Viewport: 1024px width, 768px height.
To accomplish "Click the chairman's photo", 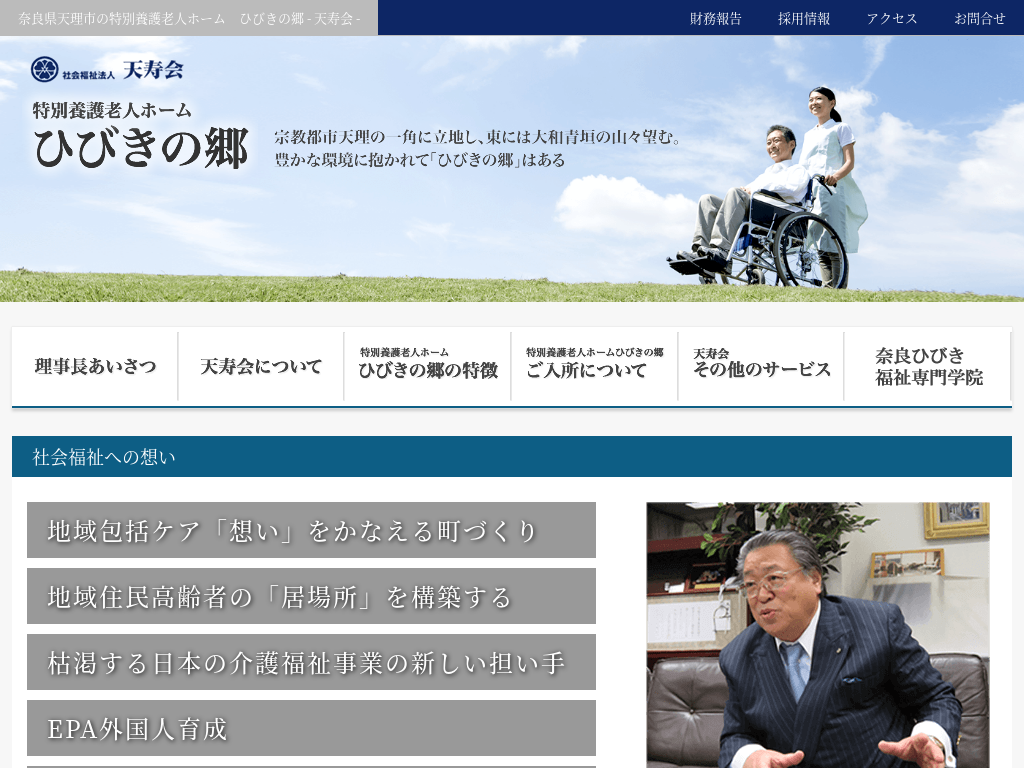I will 818,635.
